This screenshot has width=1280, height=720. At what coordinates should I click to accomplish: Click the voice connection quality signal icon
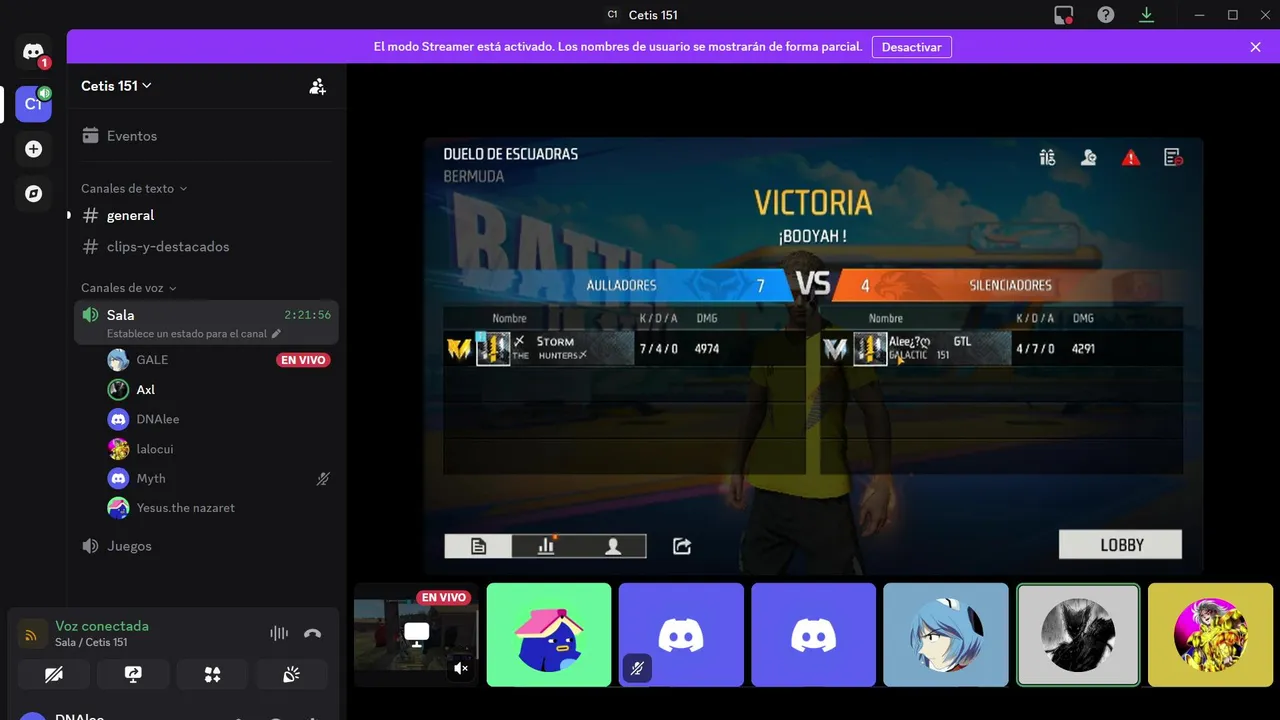point(32,634)
